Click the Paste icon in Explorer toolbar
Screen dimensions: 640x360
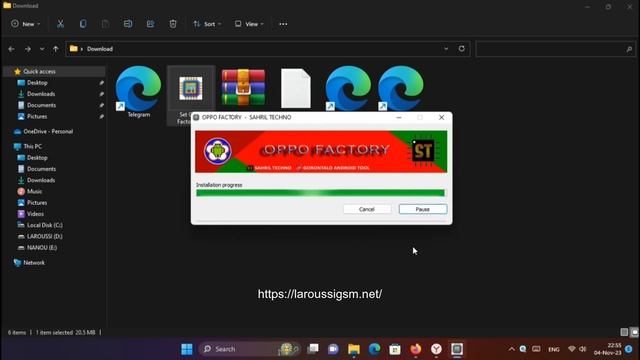105,24
